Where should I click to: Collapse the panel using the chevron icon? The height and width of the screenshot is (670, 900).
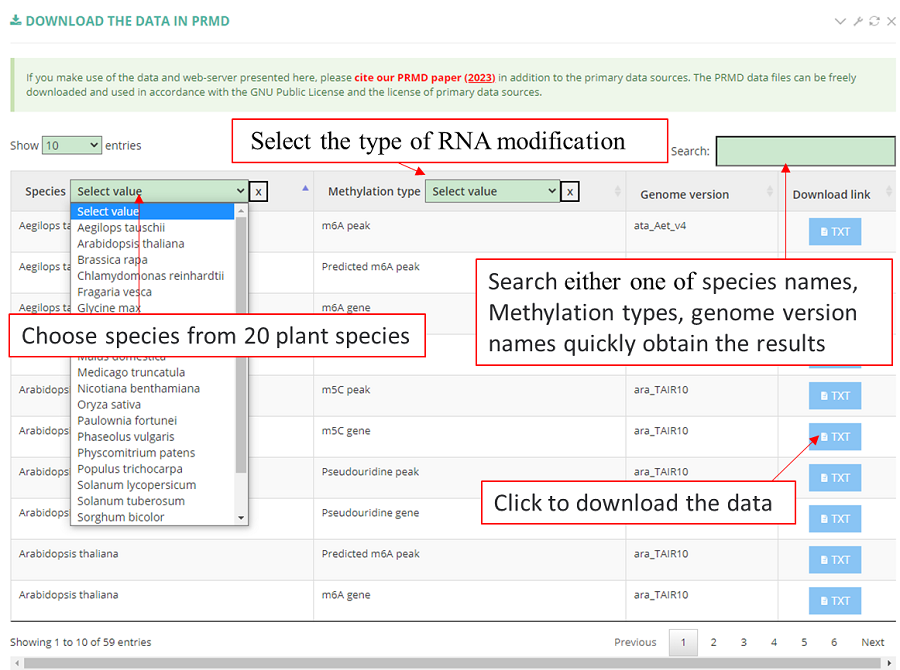point(840,21)
